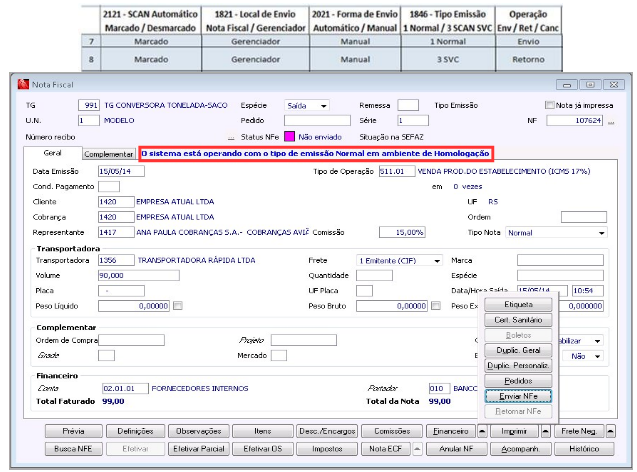Click the Financeiro button
Image resolution: width=637 pixels, height=472 pixels.
tap(451, 431)
